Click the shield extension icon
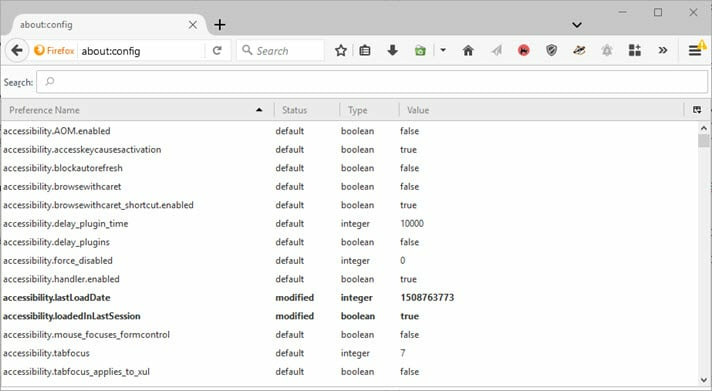The image size is (712, 391). (x=551, y=50)
